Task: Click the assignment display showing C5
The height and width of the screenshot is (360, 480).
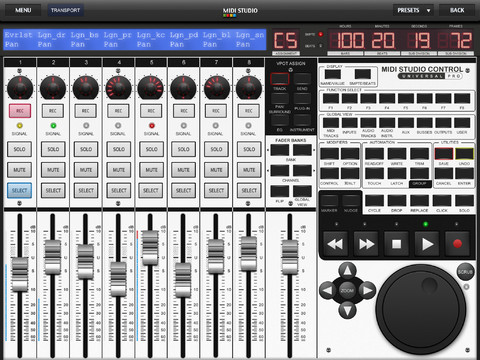Action: pyautogui.click(x=286, y=40)
